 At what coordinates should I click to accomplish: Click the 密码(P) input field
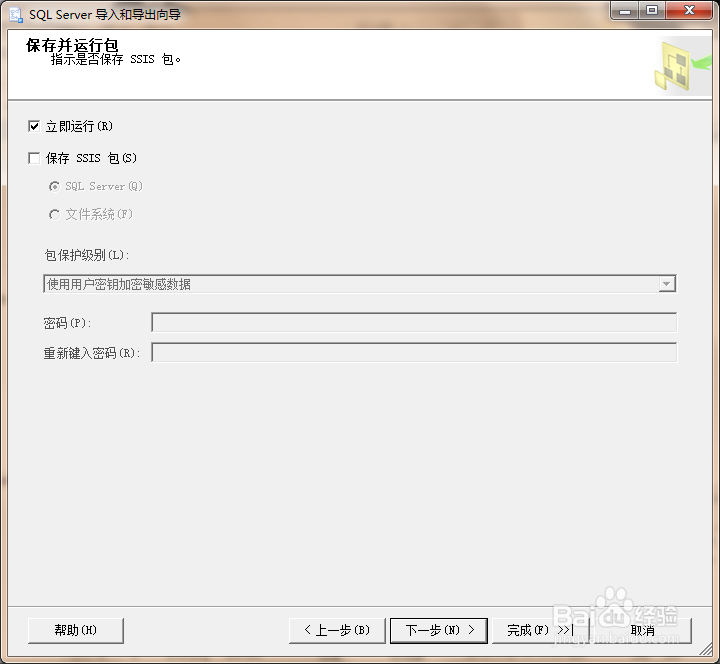click(x=414, y=322)
